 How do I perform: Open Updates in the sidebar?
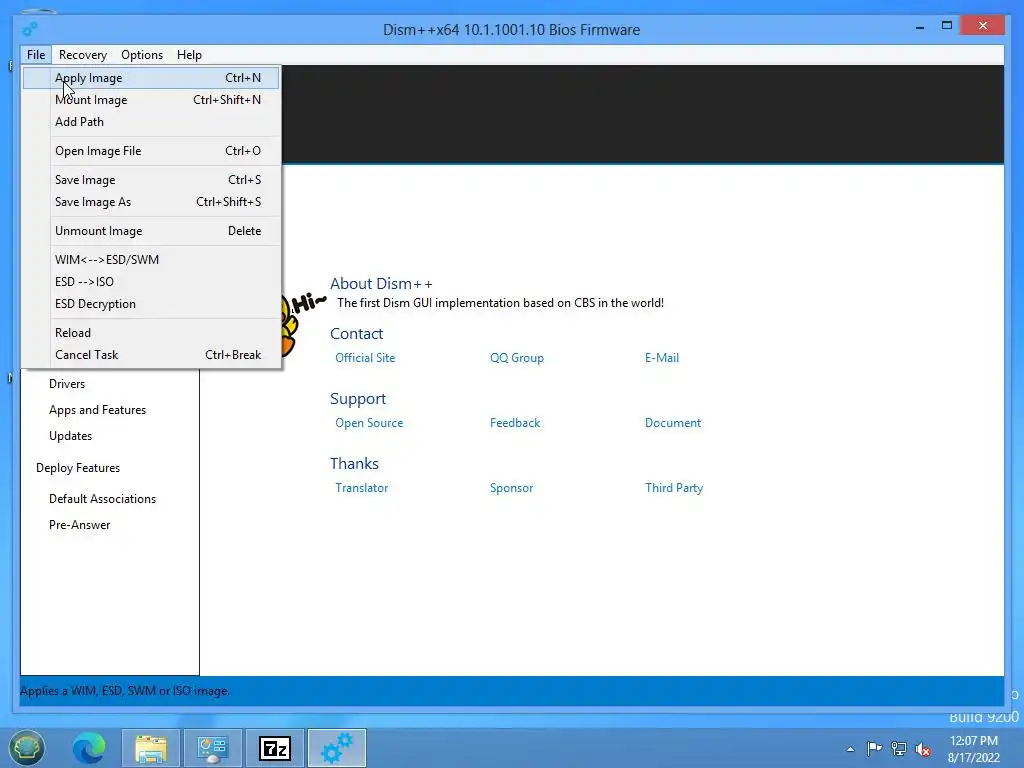70,436
